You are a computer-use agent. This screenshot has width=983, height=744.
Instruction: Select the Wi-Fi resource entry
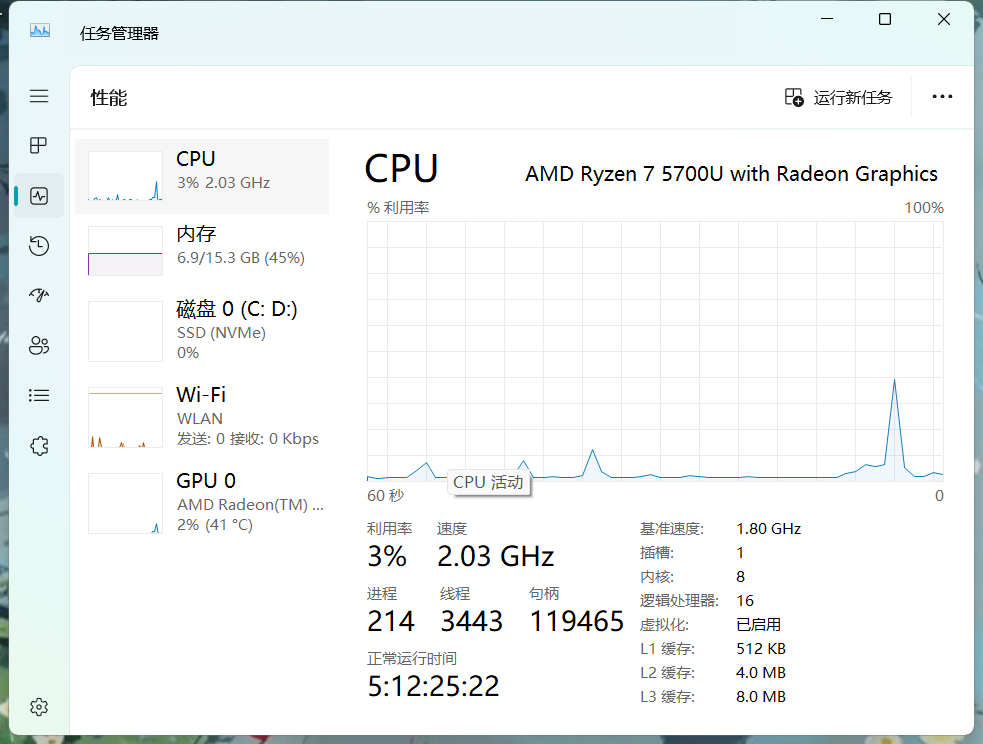[202, 417]
